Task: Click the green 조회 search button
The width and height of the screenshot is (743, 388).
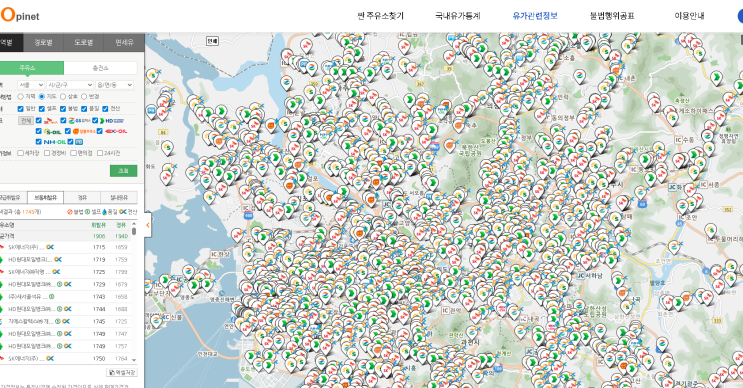Action: point(124,171)
